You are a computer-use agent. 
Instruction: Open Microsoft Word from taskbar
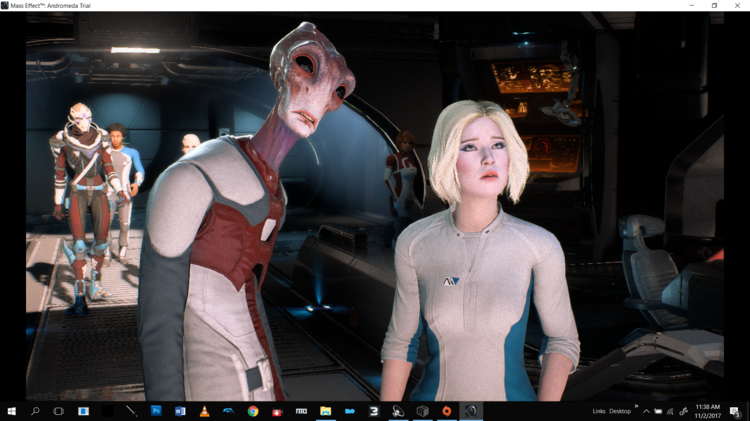click(x=180, y=411)
